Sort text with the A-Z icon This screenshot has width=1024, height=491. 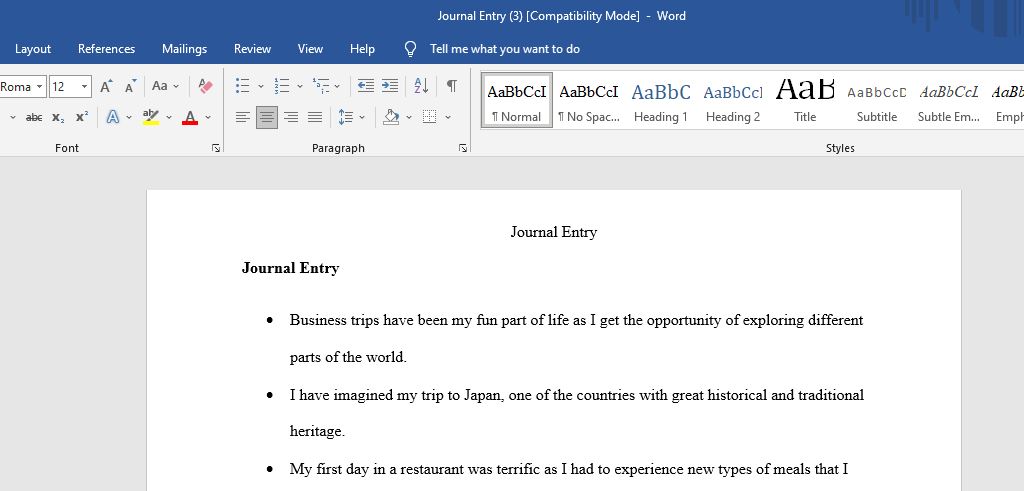421,86
